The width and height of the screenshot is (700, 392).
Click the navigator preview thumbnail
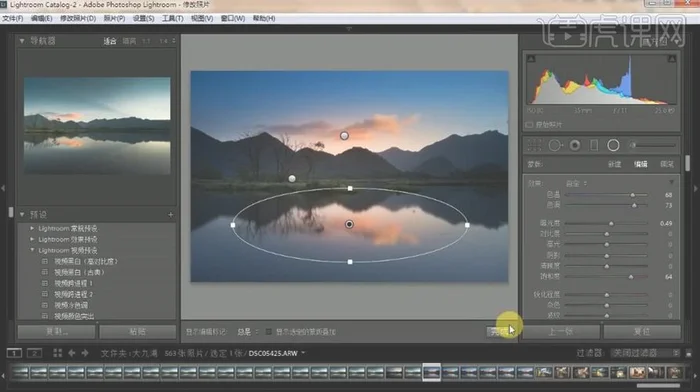(x=97, y=125)
